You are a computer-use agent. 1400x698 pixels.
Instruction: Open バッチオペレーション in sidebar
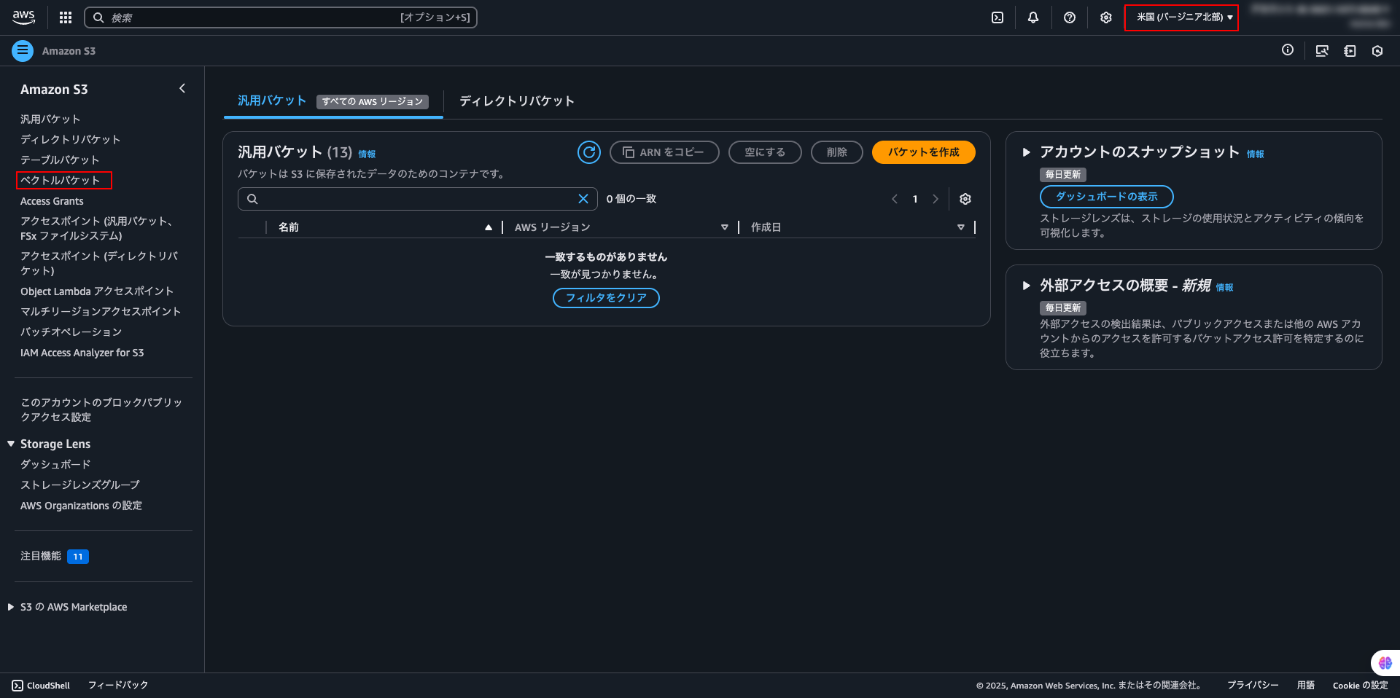point(71,332)
